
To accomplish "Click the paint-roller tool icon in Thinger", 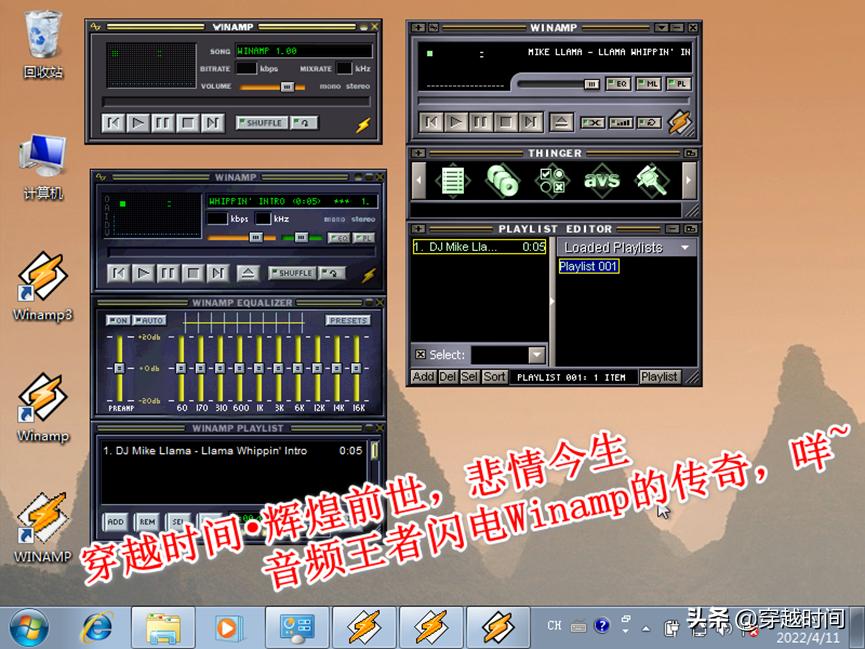I will tap(652, 180).
